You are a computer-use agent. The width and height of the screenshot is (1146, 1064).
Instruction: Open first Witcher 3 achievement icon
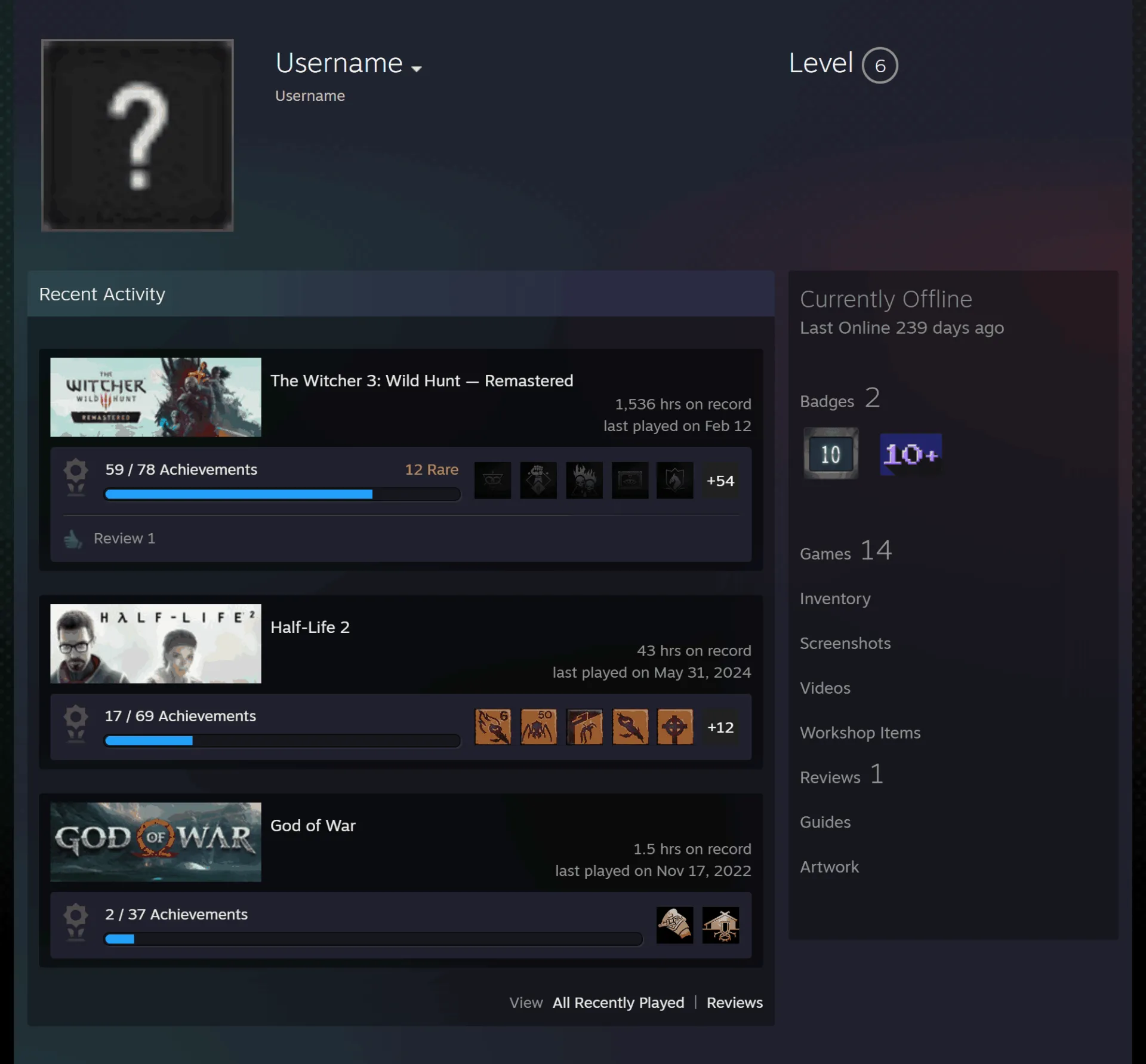tap(492, 480)
